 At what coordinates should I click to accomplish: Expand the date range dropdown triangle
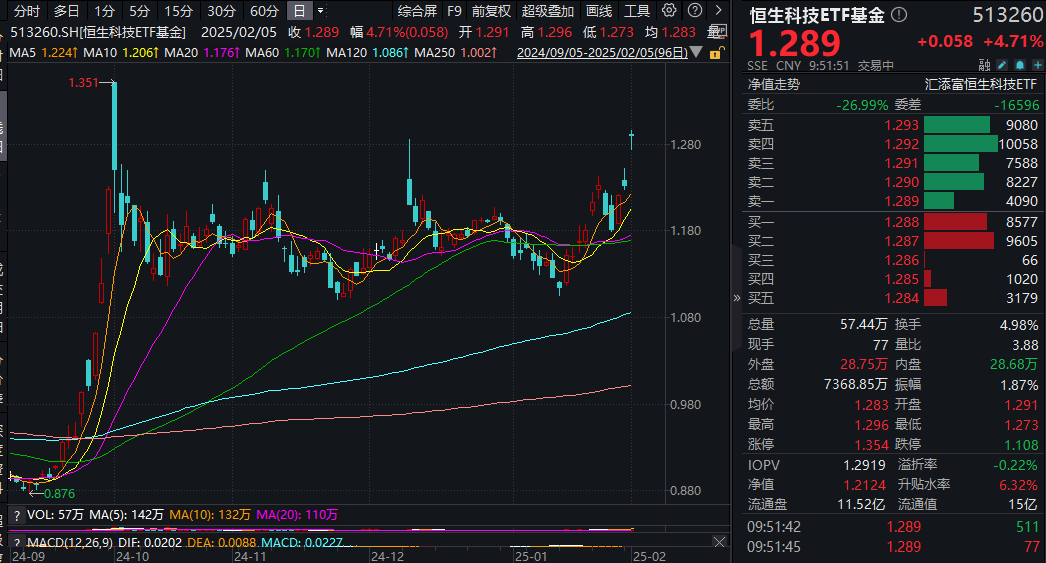point(696,52)
